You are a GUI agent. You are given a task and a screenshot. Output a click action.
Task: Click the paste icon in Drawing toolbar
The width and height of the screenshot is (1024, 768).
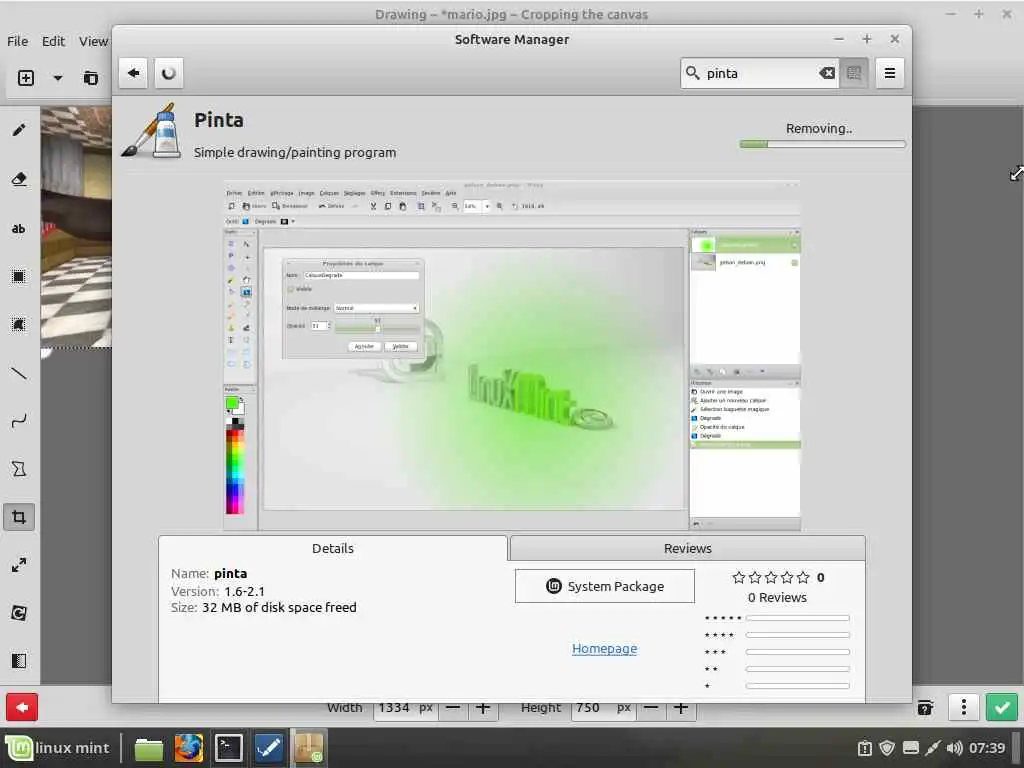pyautogui.click(x=91, y=78)
